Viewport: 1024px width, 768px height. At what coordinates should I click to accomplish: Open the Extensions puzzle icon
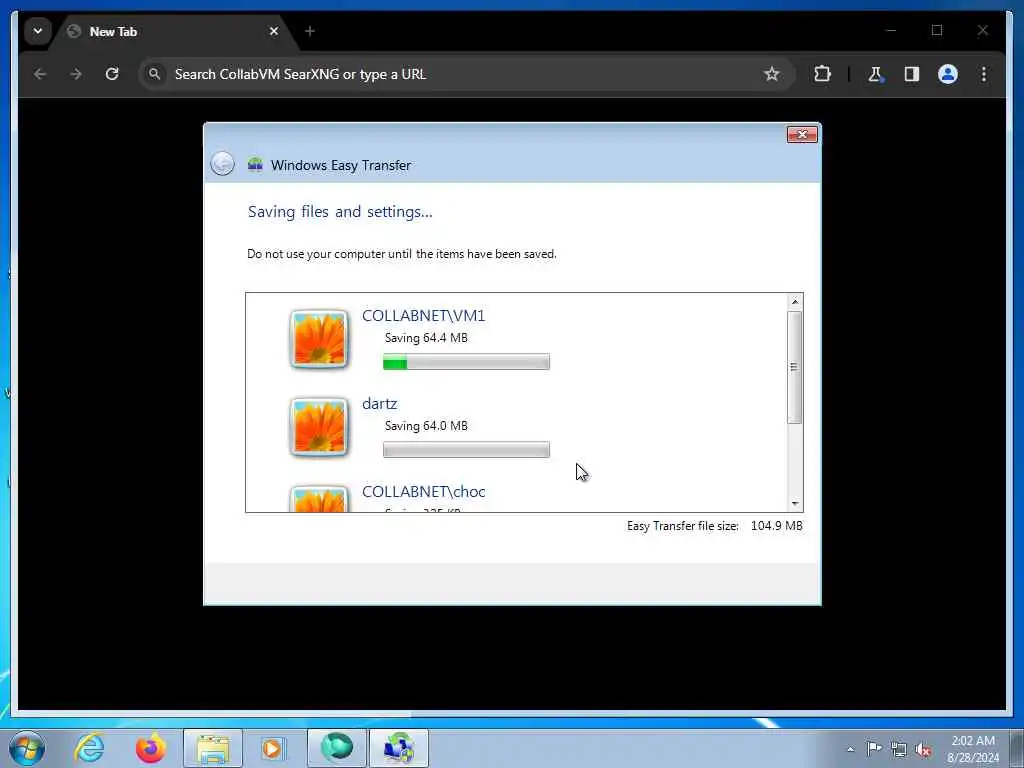[822, 74]
